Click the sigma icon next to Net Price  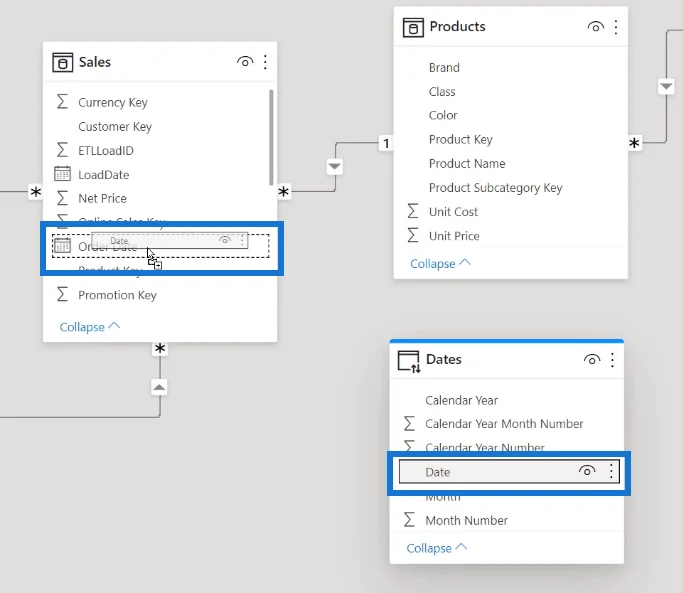[62, 198]
